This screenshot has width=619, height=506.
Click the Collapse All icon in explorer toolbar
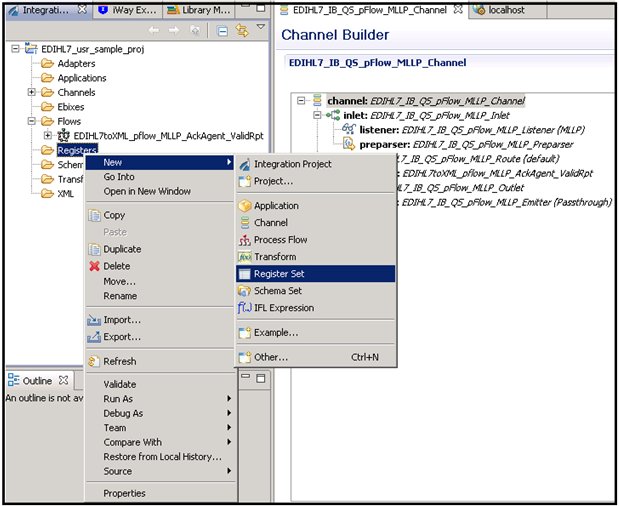tap(222, 31)
